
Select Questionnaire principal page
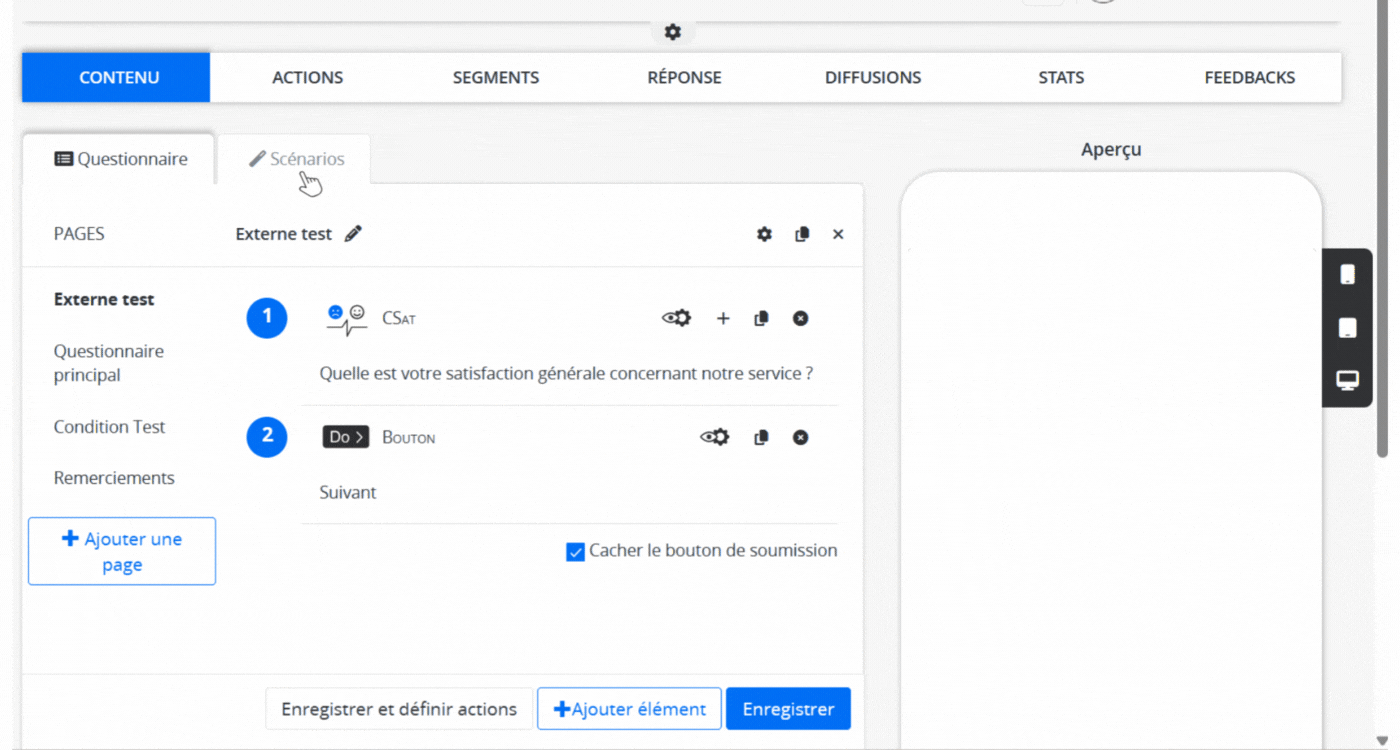pos(109,363)
